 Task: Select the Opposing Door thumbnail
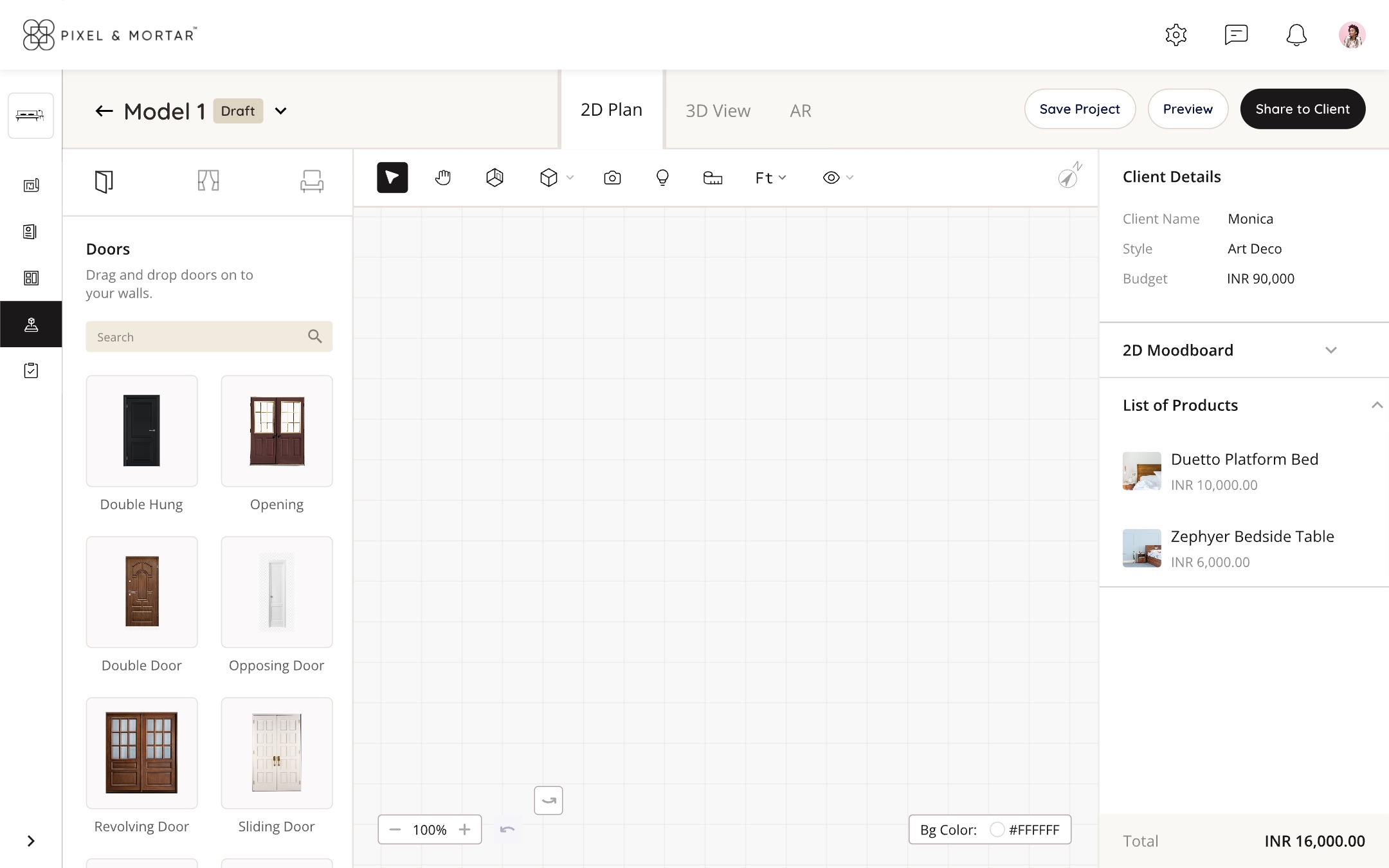coord(277,592)
